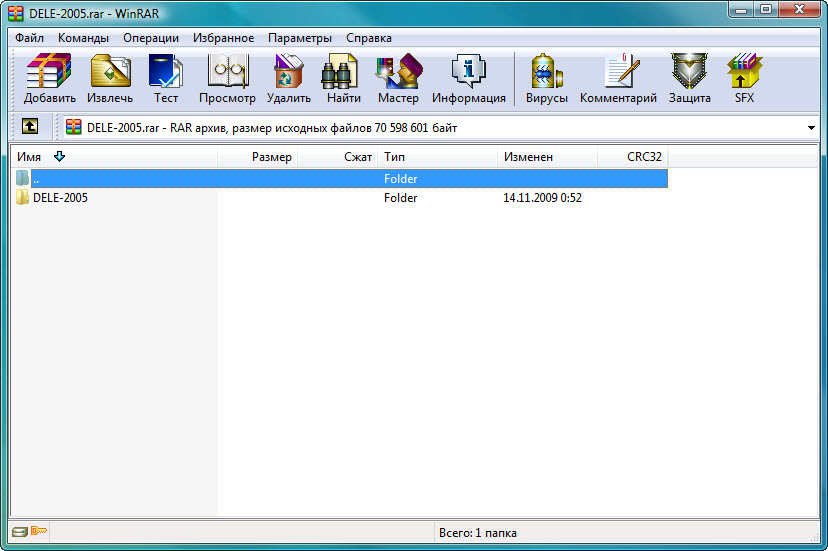This screenshot has width=828, height=551.
Task: Click the key password icon in status bar
Action: pyautogui.click(x=39, y=530)
